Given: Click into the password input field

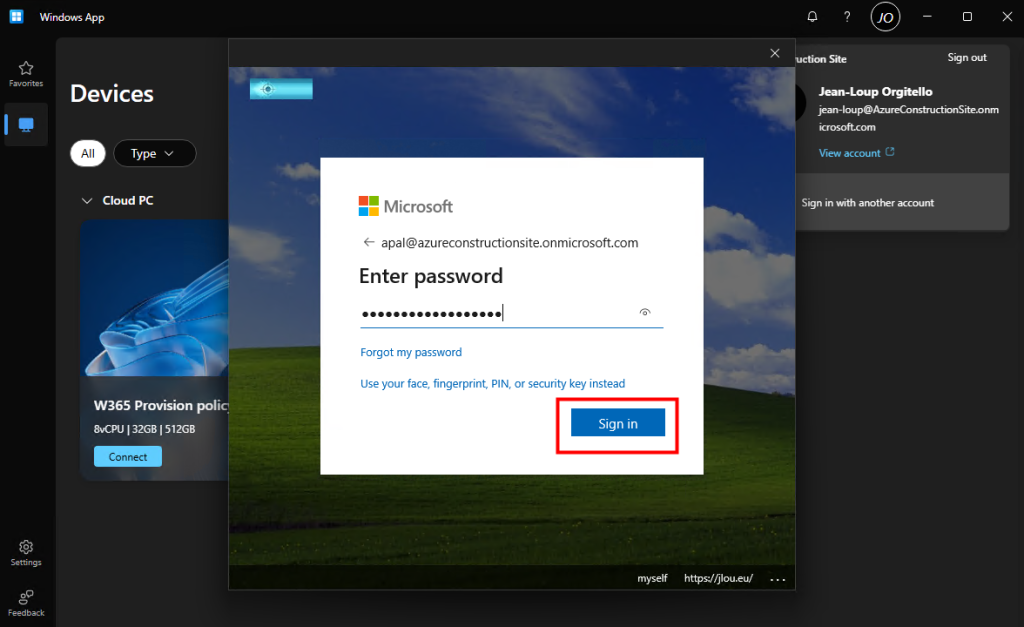Looking at the screenshot, I should coord(495,314).
